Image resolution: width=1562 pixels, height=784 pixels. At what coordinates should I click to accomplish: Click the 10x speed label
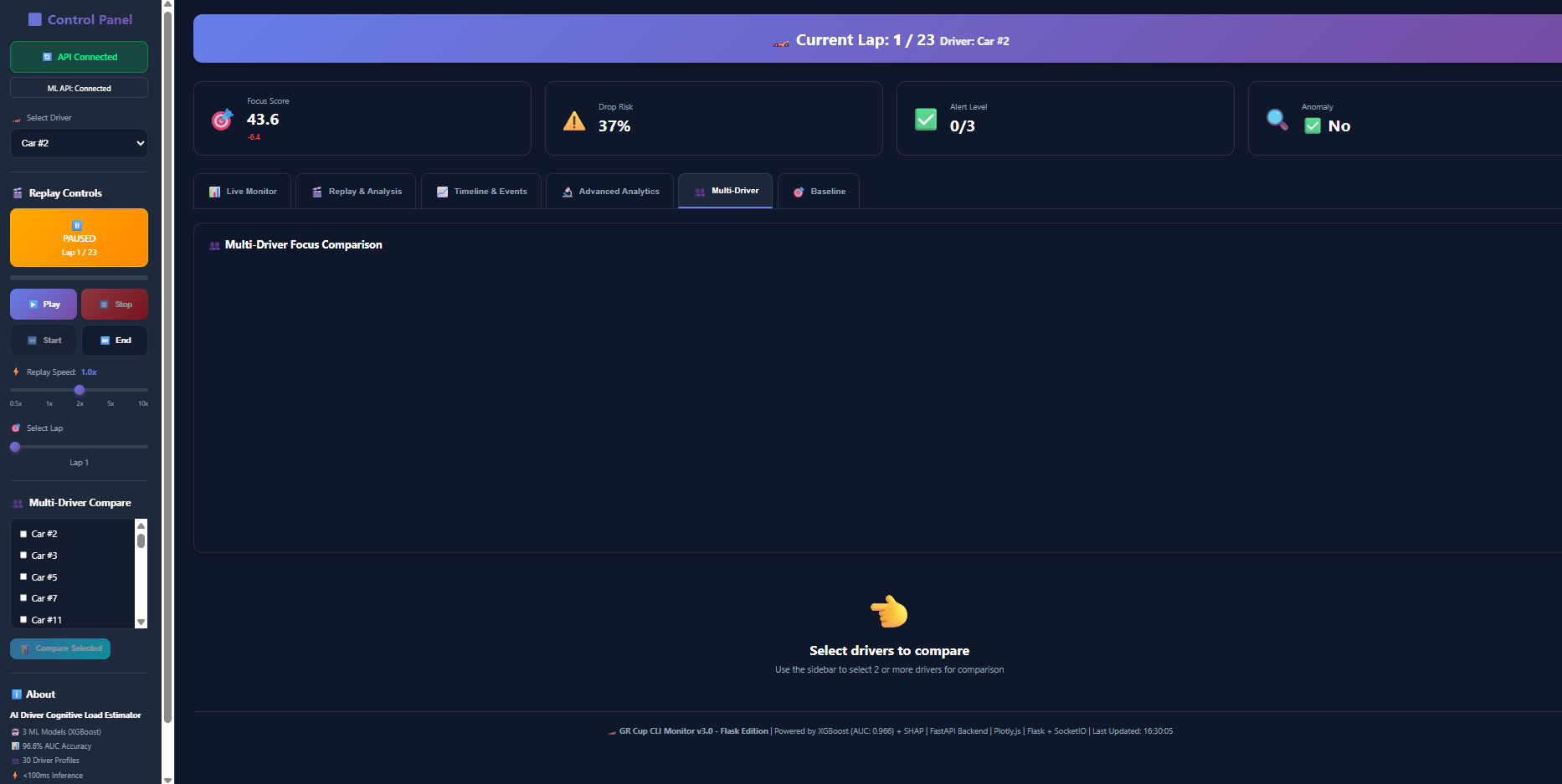click(x=143, y=404)
